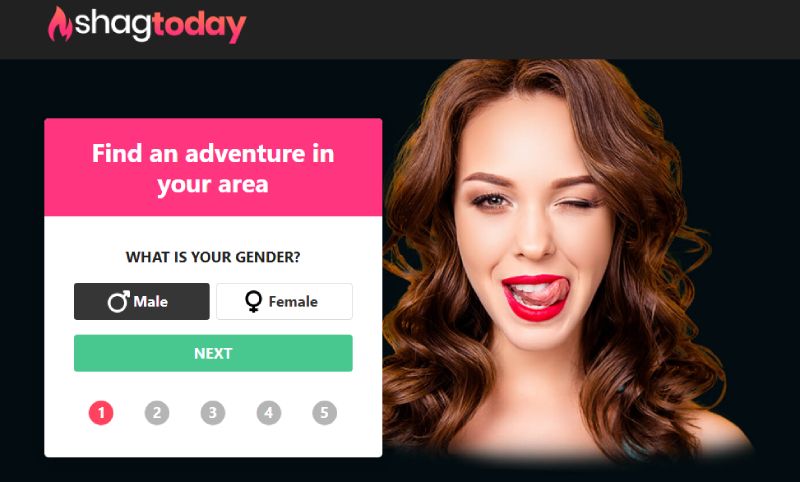Click the pink "today" logo text

click(199, 26)
